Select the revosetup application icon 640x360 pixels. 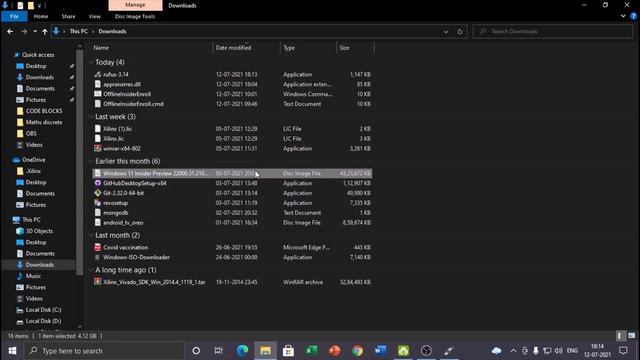[x=98, y=203]
